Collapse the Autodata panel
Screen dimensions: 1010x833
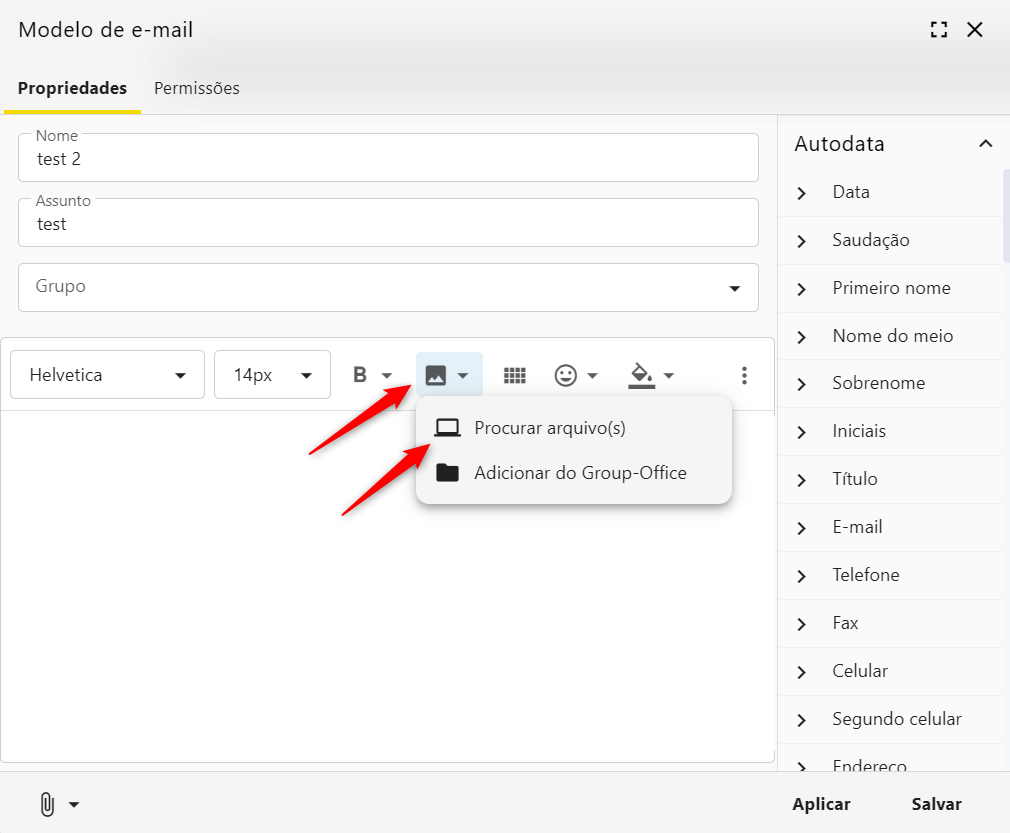(x=985, y=144)
